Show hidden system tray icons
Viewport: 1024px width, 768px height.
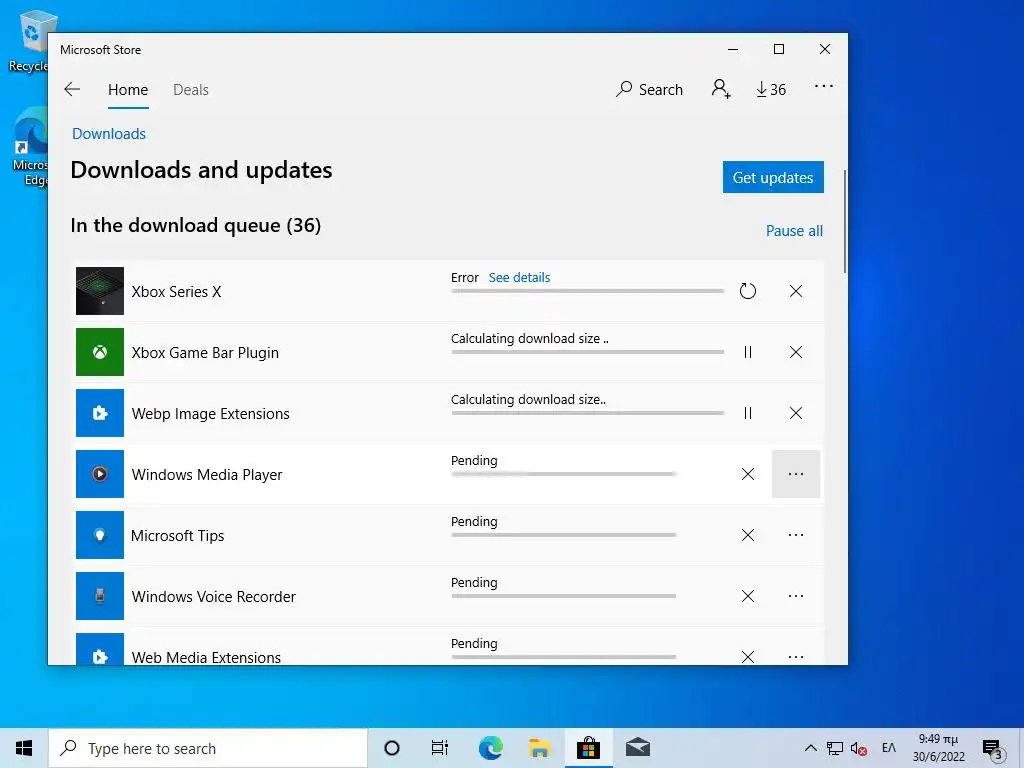(x=810, y=748)
